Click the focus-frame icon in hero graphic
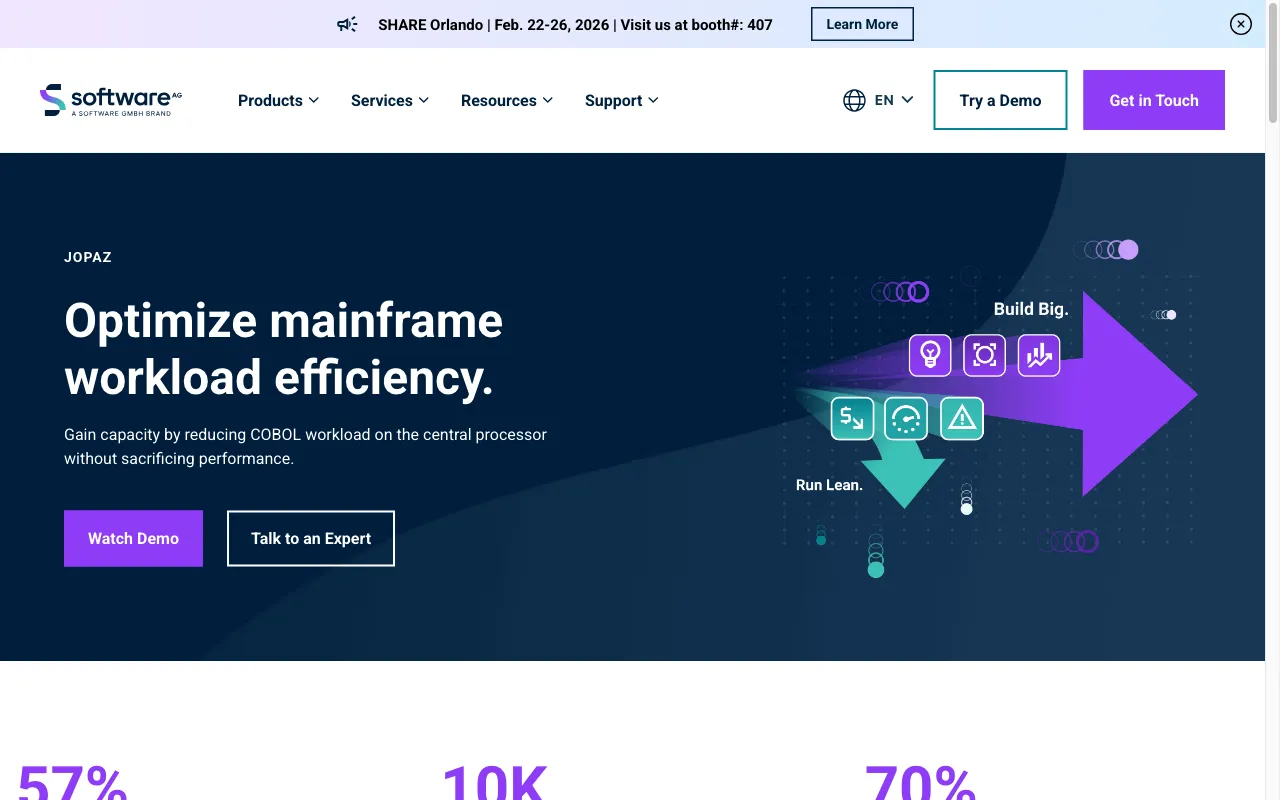The height and width of the screenshot is (800, 1280). (984, 355)
